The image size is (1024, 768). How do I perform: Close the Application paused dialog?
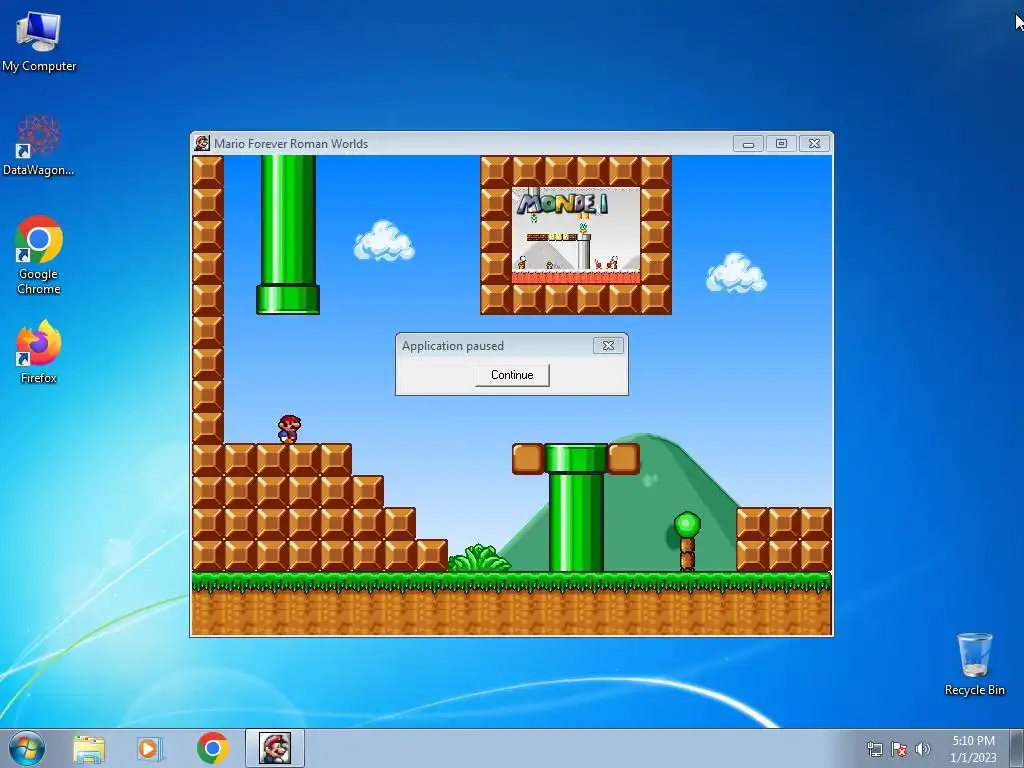pyautogui.click(x=608, y=345)
